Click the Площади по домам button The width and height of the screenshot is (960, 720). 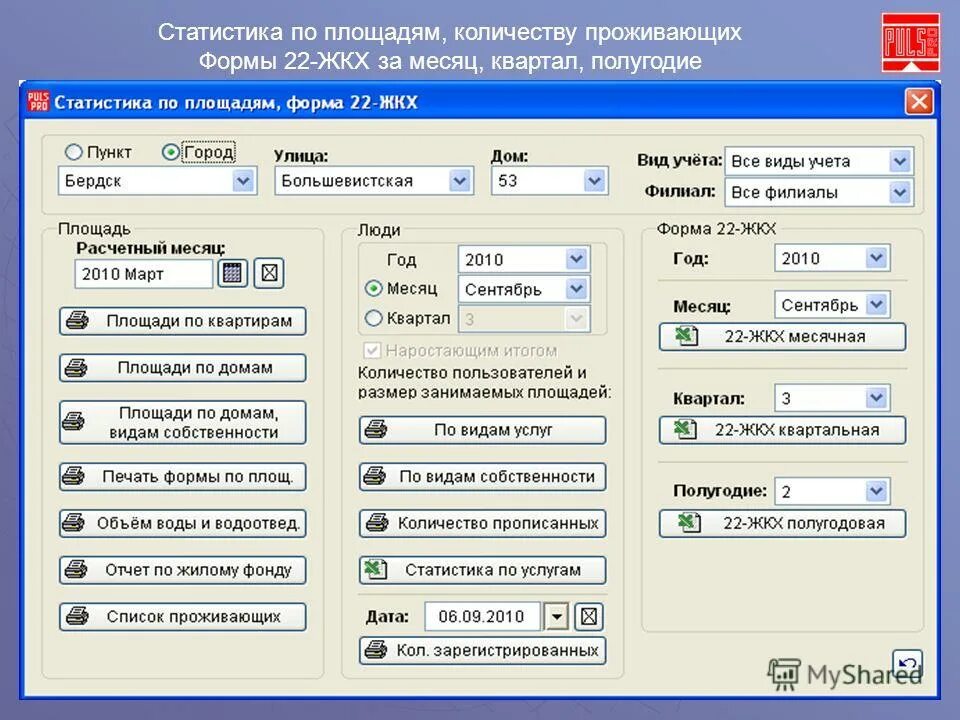coord(182,368)
